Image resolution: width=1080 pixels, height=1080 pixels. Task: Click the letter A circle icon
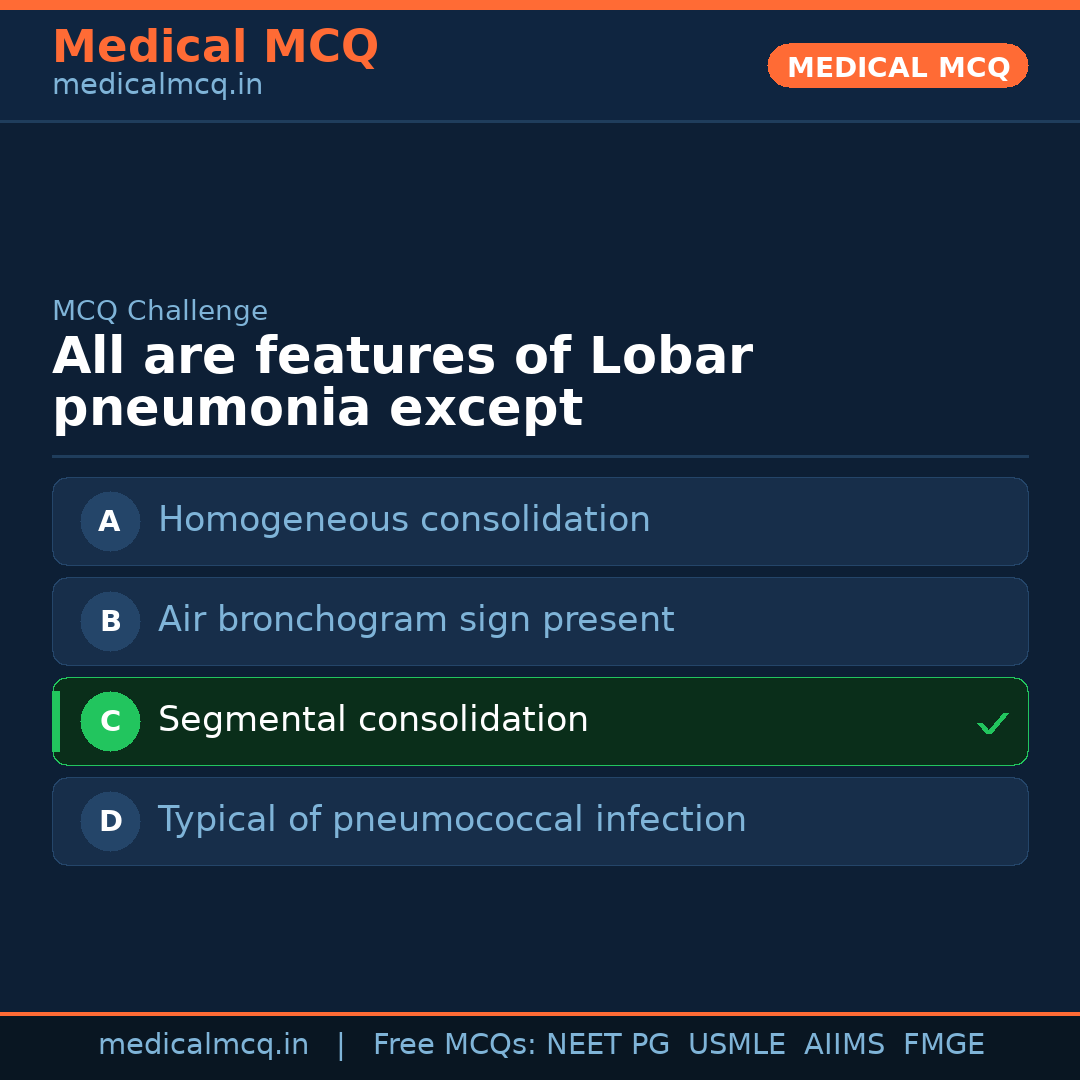point(110,521)
